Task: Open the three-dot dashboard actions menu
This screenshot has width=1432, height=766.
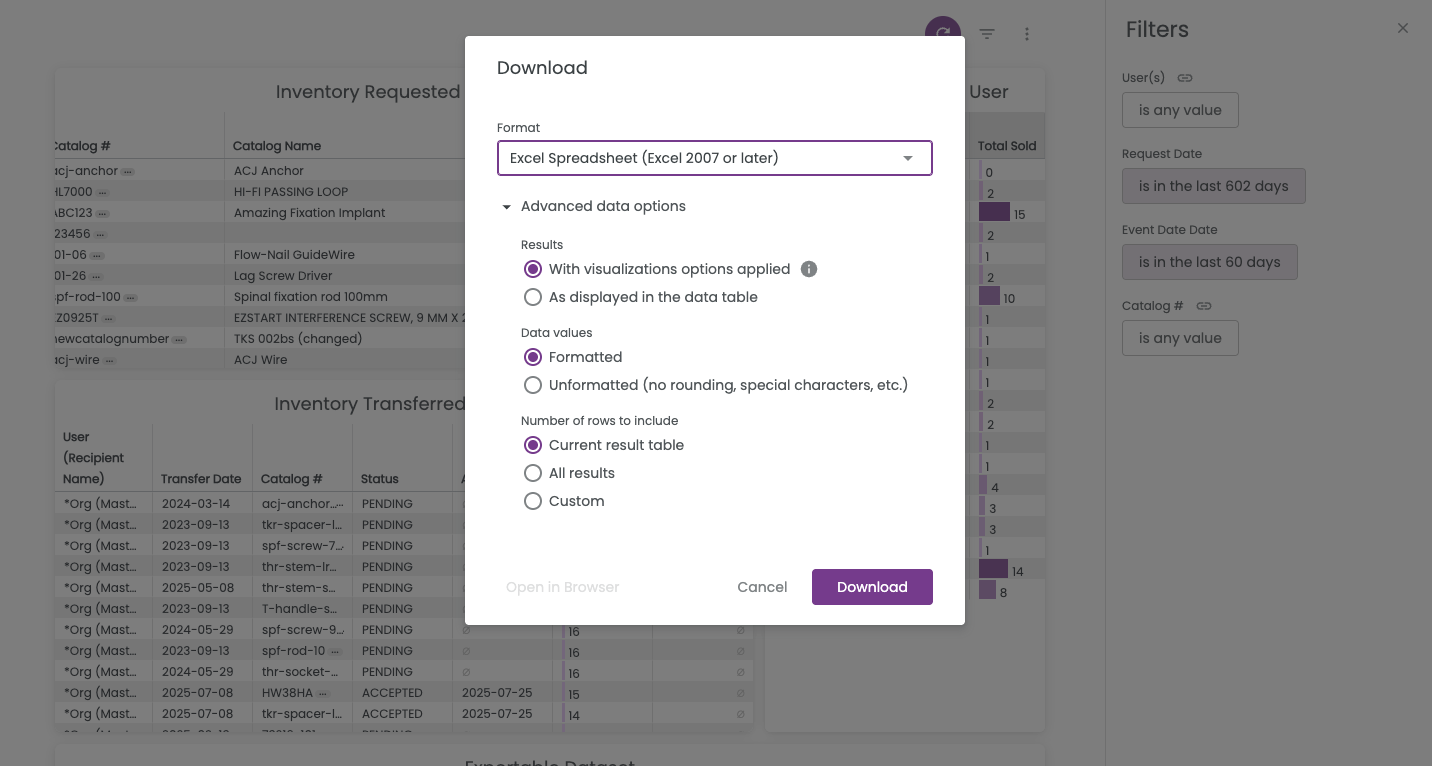Action: 1027,34
